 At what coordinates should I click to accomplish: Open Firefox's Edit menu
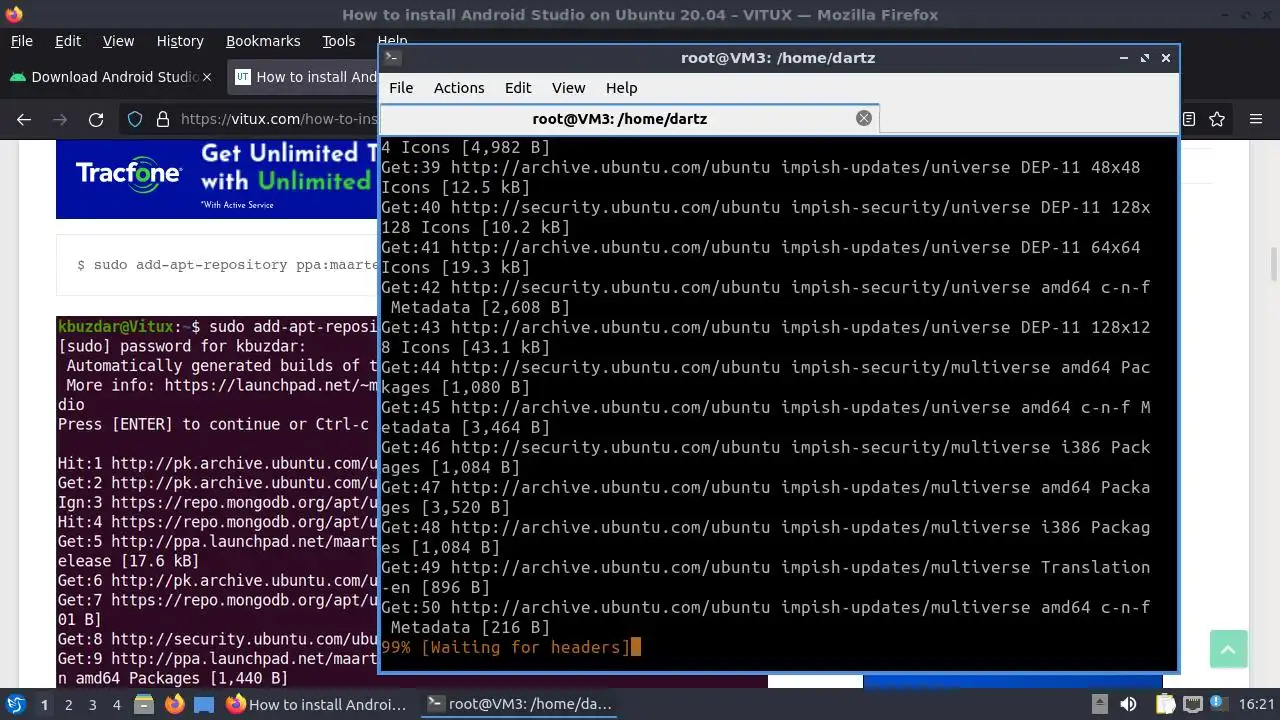[x=68, y=41]
